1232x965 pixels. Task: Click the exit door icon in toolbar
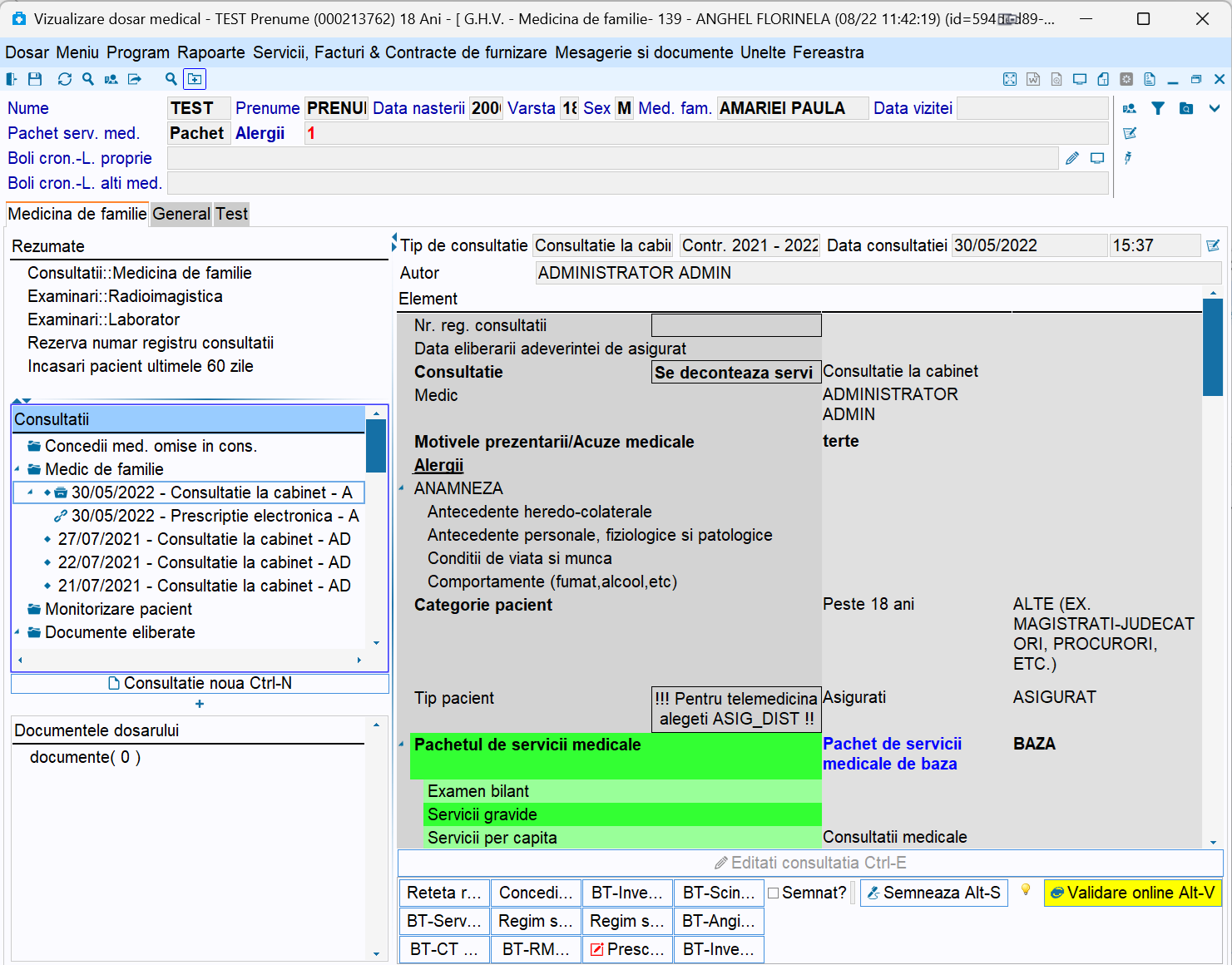tap(12, 79)
